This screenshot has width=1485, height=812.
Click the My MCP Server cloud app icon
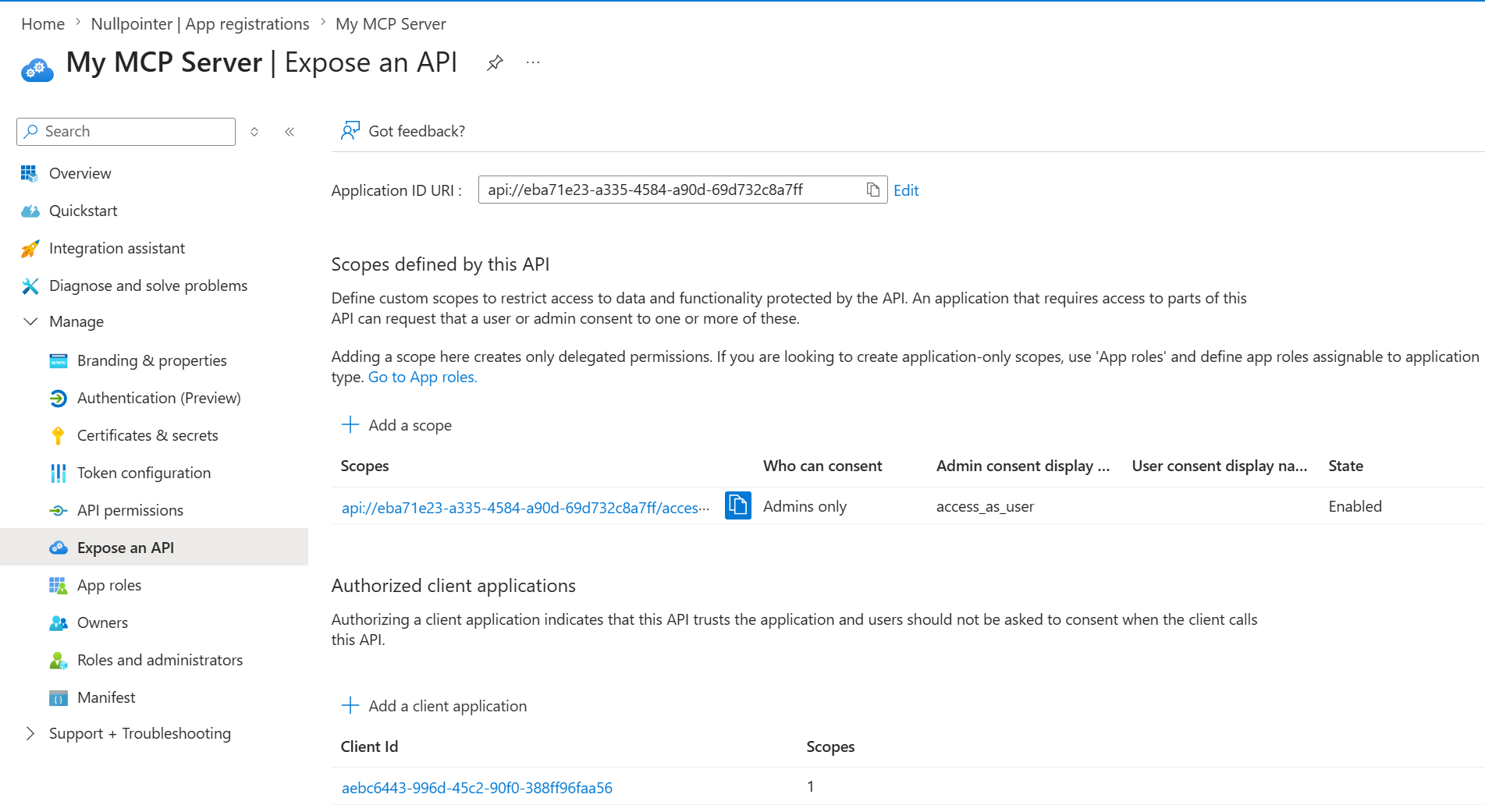pyautogui.click(x=37, y=69)
